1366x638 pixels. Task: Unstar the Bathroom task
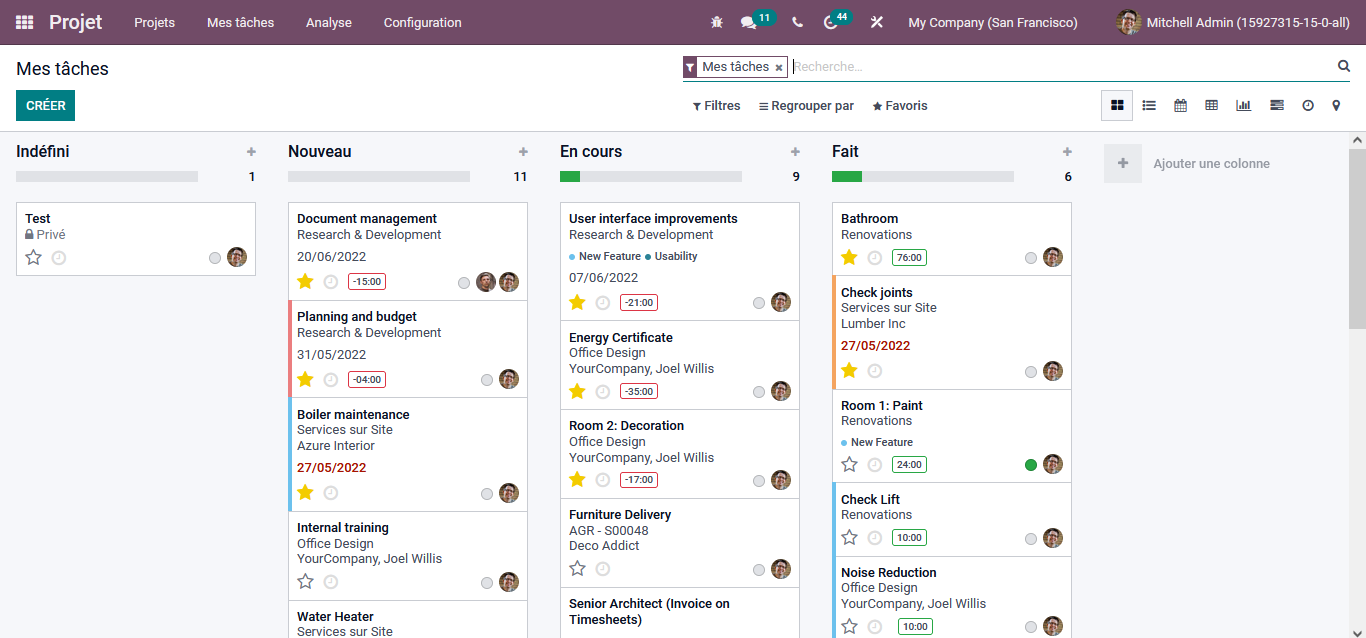(849, 257)
